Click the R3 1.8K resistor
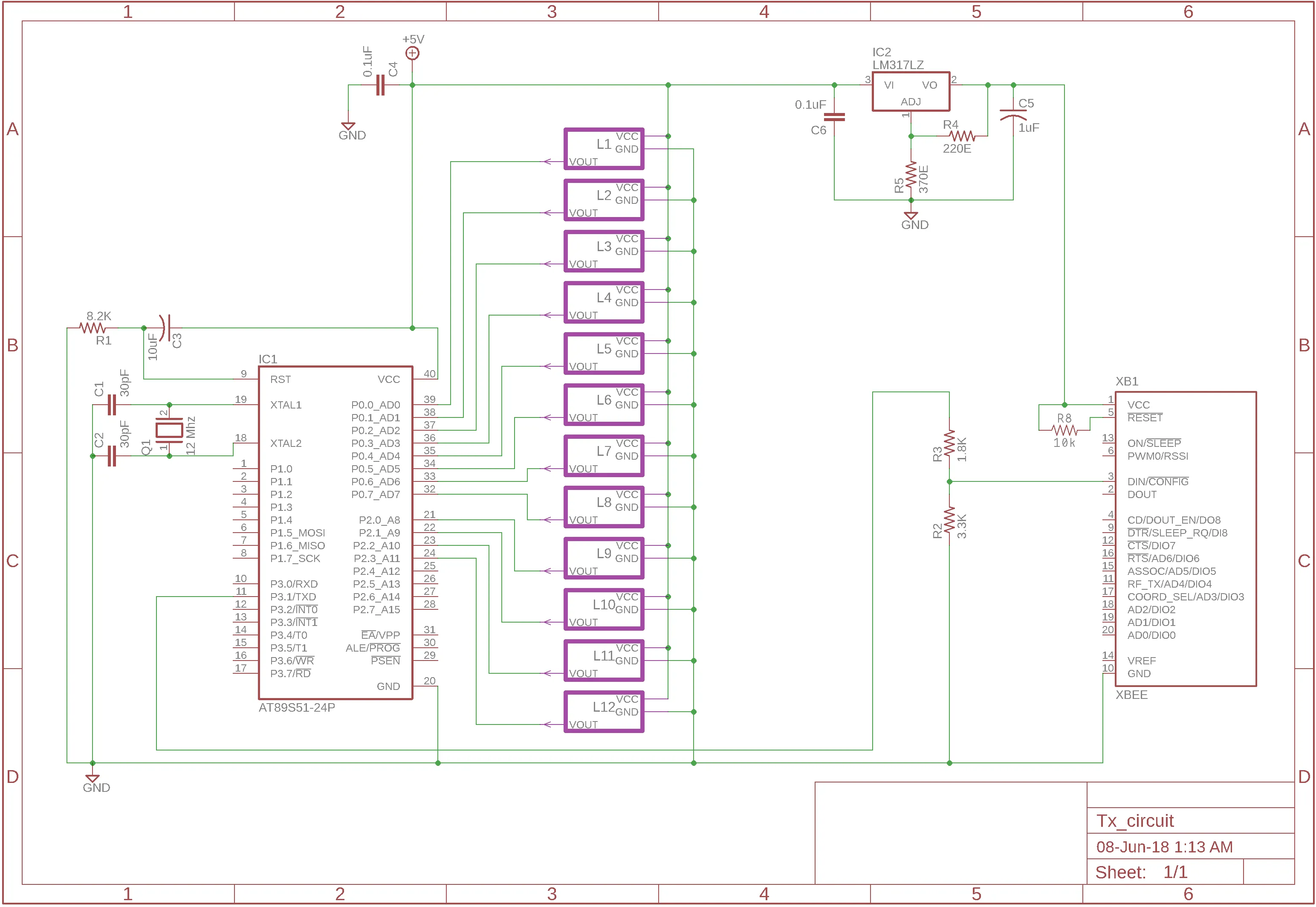 [x=949, y=443]
